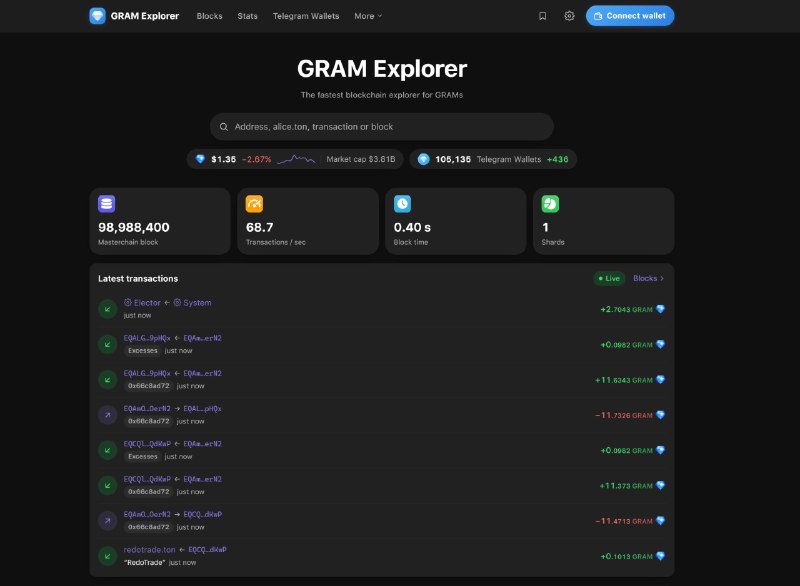Open the System address link

click(197, 302)
